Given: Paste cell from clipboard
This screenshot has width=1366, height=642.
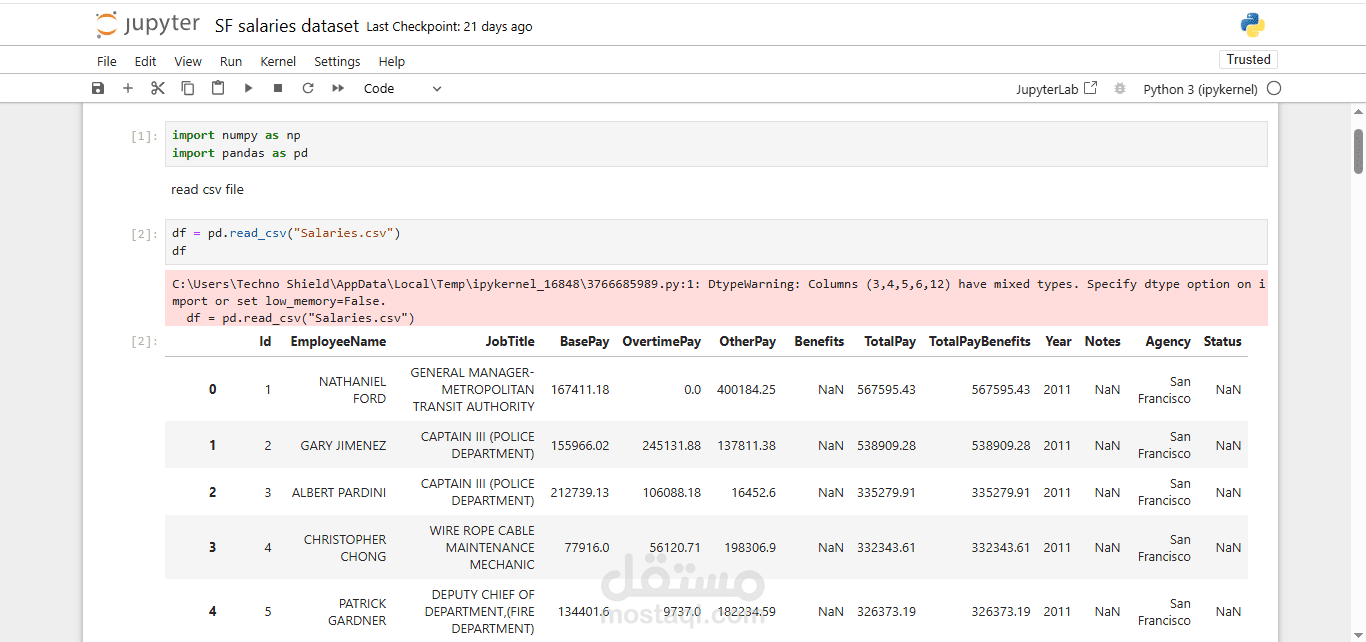Looking at the screenshot, I should 217,88.
